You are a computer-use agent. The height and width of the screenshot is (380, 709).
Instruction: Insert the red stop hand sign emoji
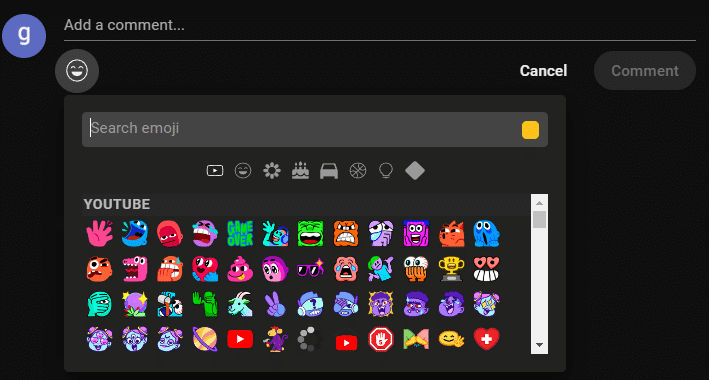(x=381, y=339)
